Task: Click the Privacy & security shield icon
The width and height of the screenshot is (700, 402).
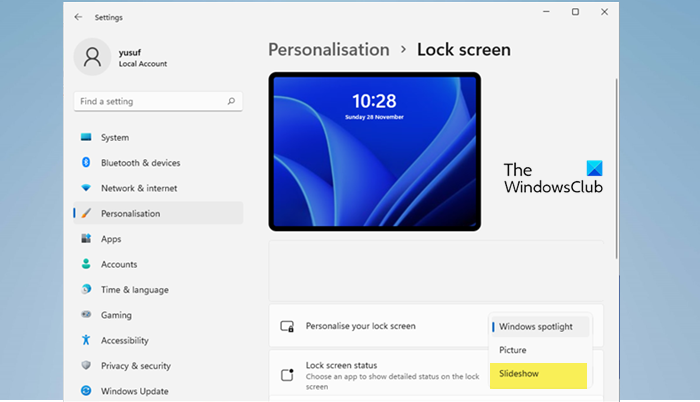Action: click(86, 365)
